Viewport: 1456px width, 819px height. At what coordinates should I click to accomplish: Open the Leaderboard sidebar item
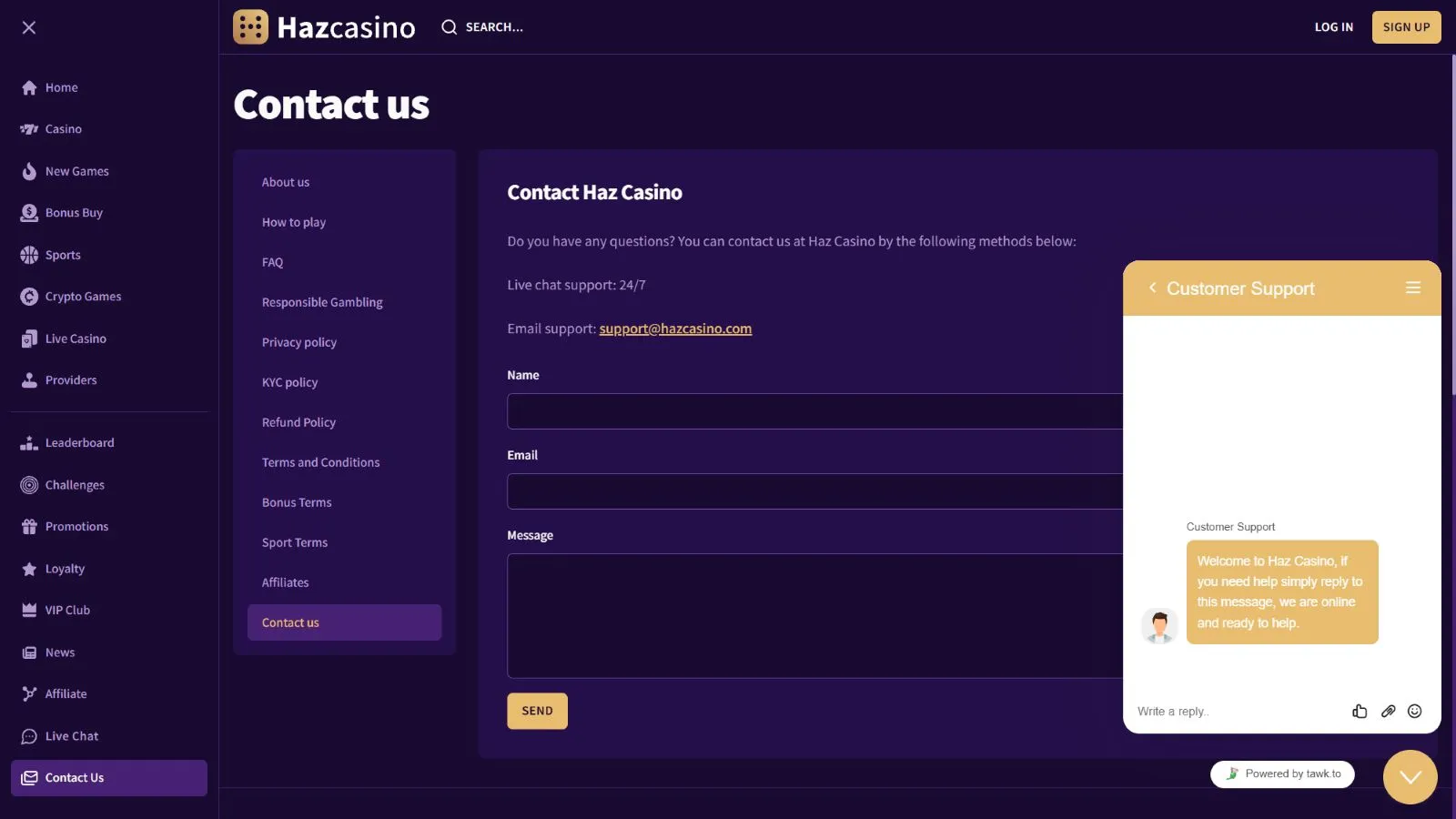79,443
